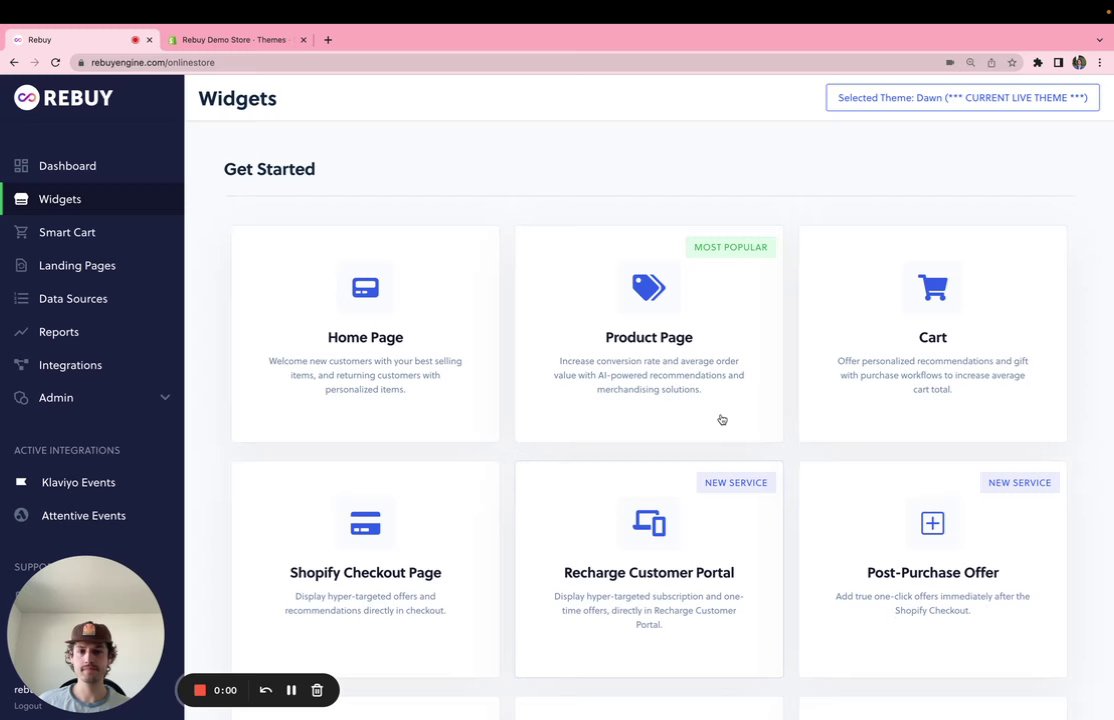Click the Post-Purchase Offer plus icon
Screen dimensions: 1114x720
click(x=932, y=523)
